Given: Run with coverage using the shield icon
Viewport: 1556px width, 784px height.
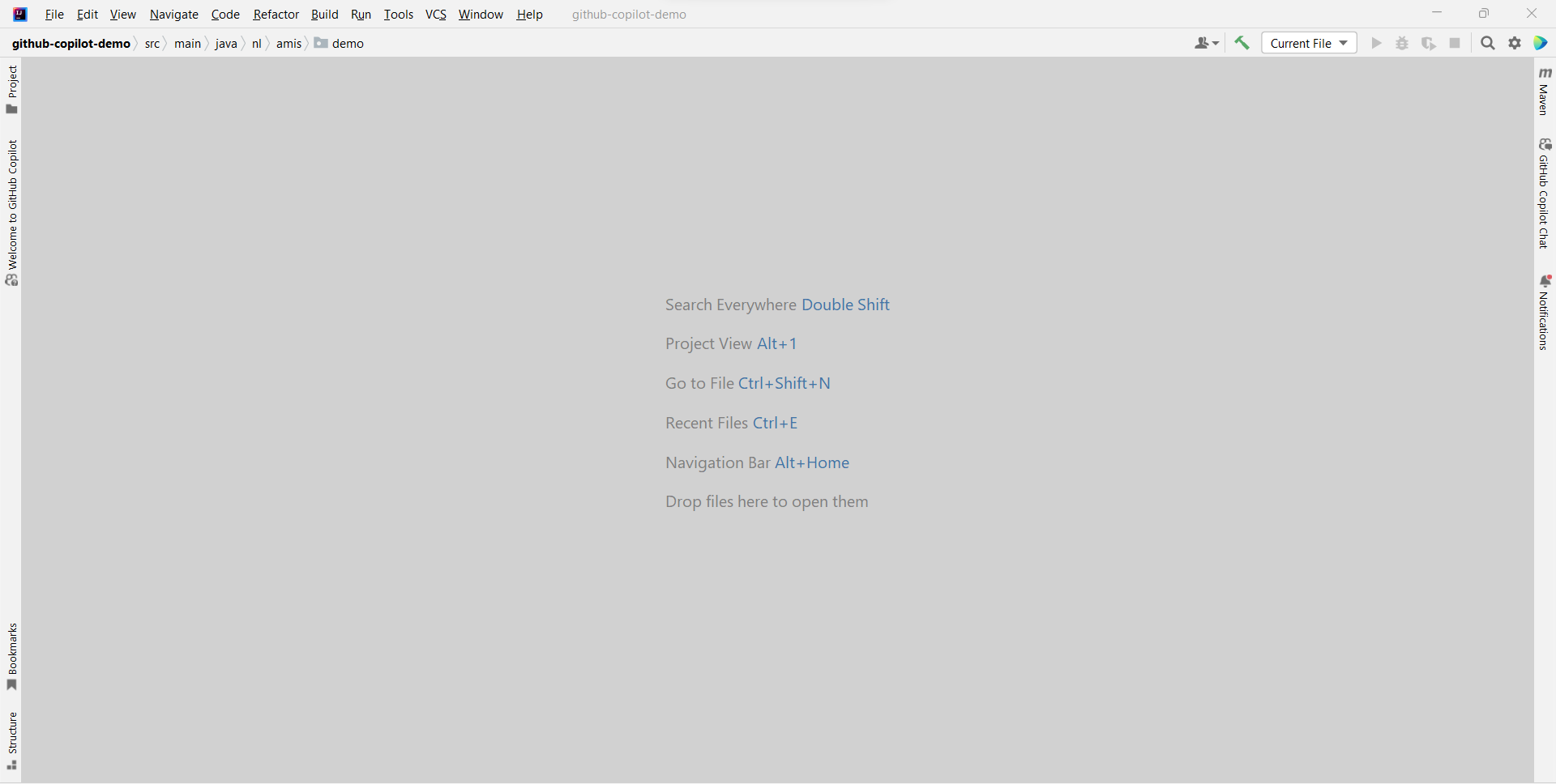Looking at the screenshot, I should 1429,43.
